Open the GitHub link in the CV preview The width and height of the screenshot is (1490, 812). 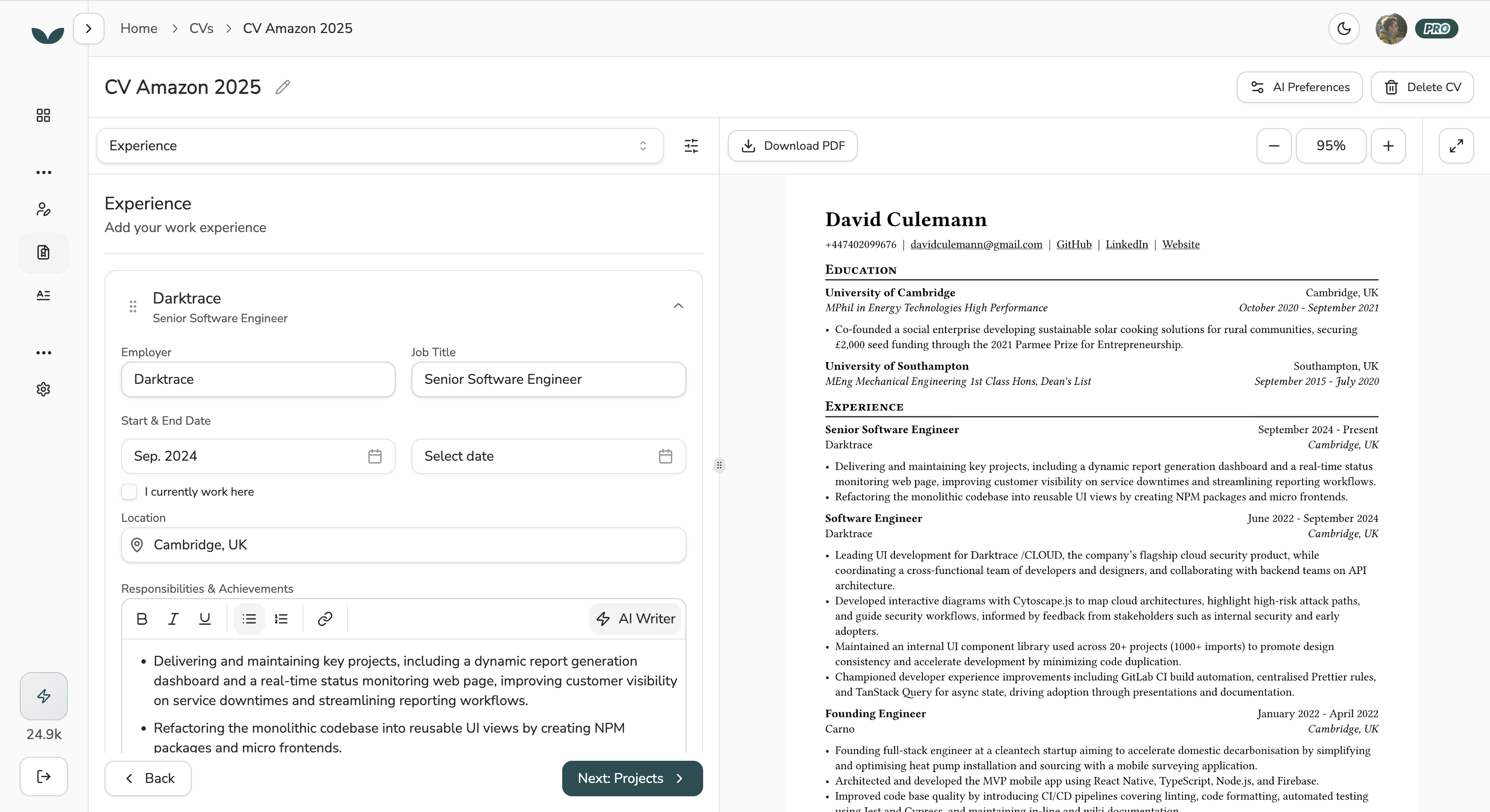tap(1074, 244)
